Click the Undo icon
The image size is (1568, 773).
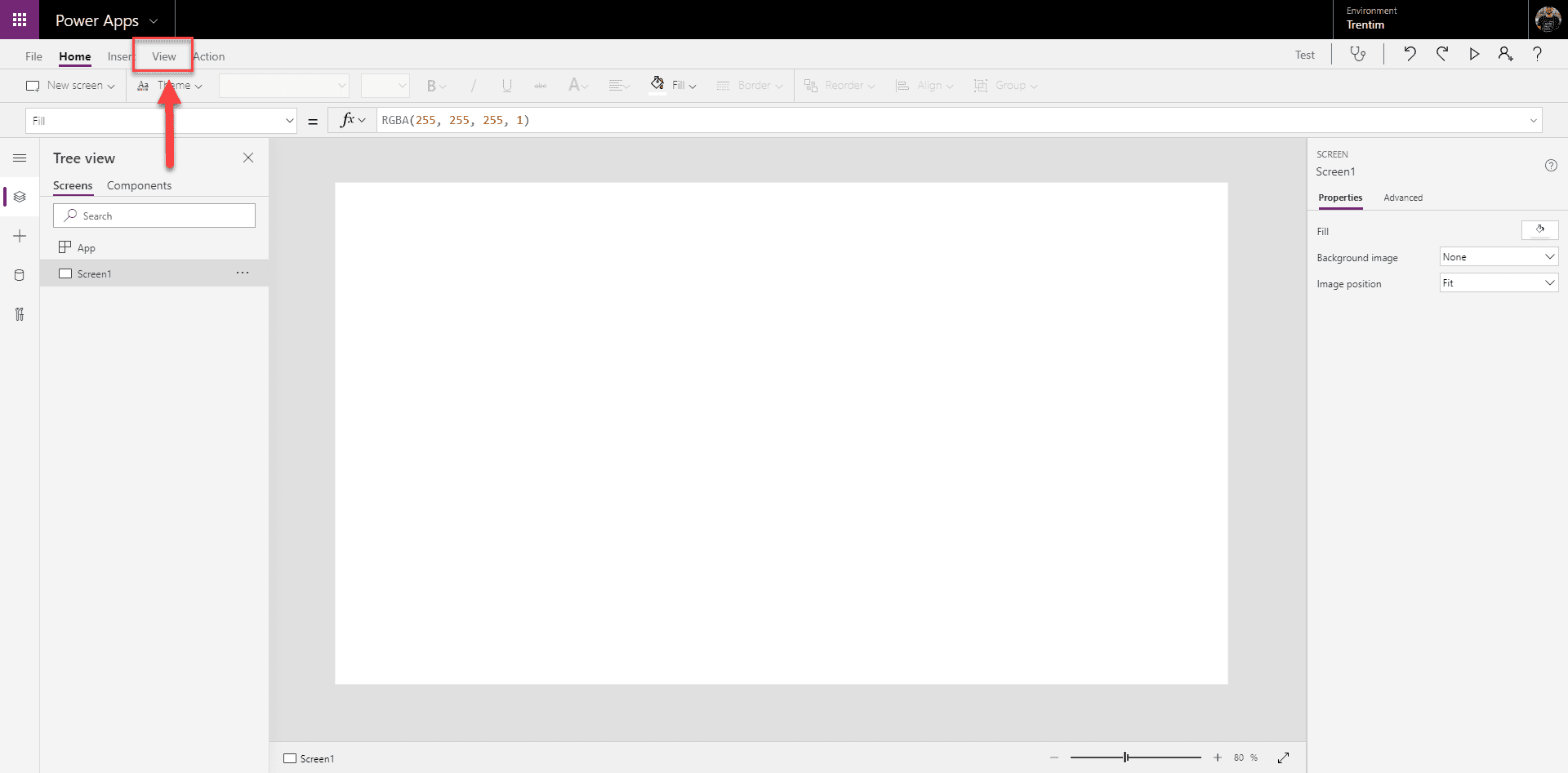coord(1410,54)
